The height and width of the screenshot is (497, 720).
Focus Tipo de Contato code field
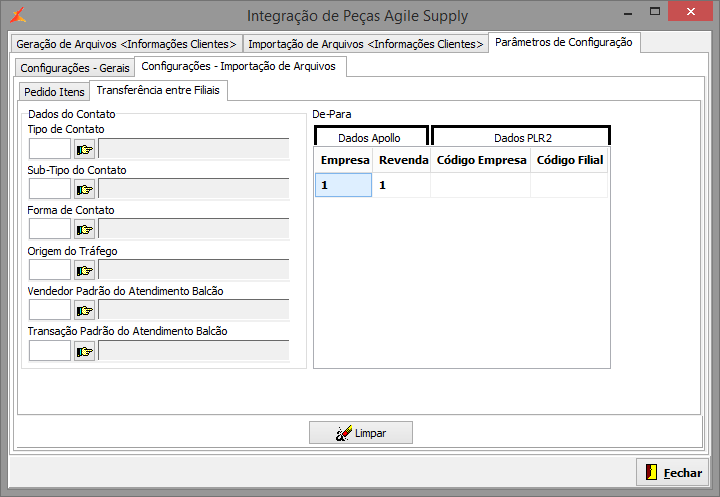tap(50, 149)
